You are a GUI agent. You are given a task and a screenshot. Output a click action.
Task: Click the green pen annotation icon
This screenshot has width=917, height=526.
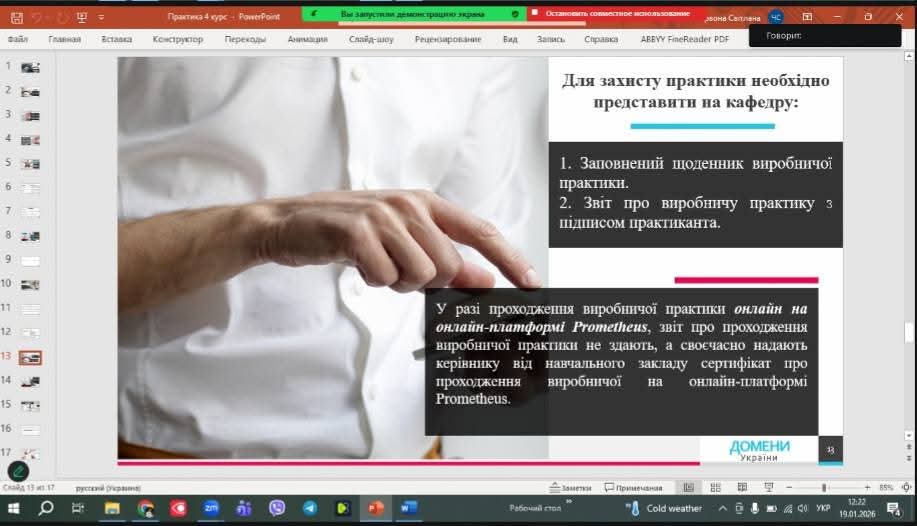coord(18,469)
